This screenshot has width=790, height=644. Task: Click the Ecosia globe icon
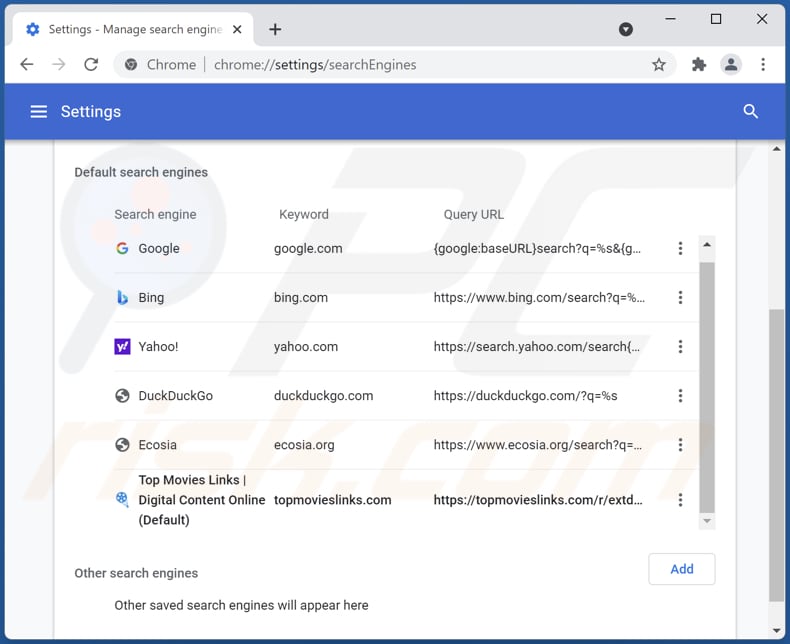[122, 445]
